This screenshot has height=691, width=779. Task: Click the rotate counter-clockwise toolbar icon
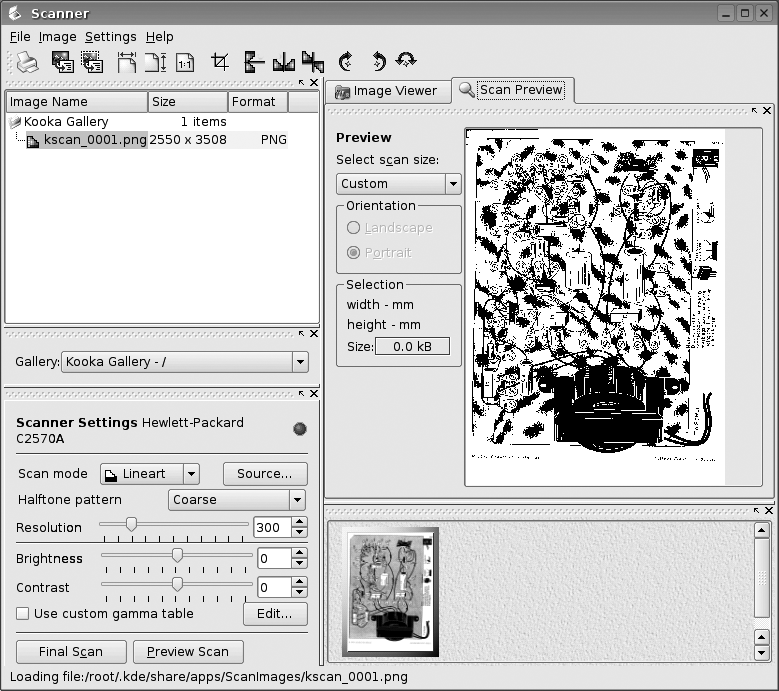(x=379, y=62)
